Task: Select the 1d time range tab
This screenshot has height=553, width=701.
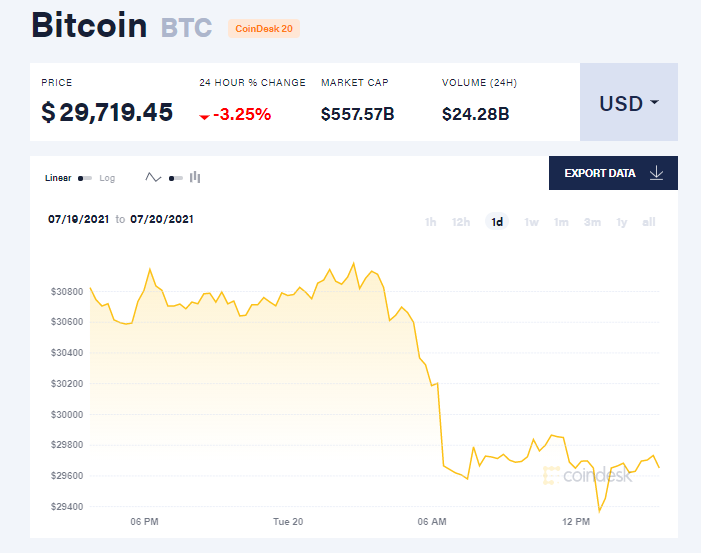Action: [497, 222]
